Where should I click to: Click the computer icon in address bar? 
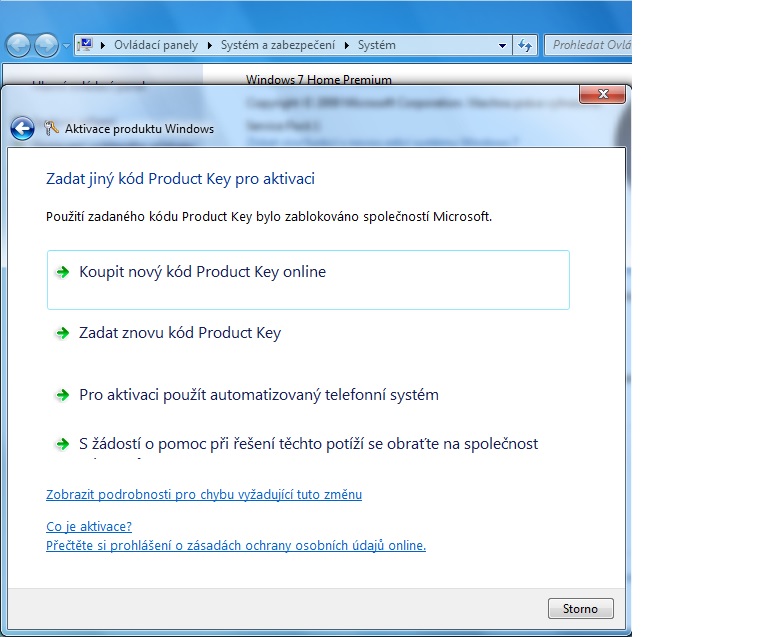tap(85, 45)
